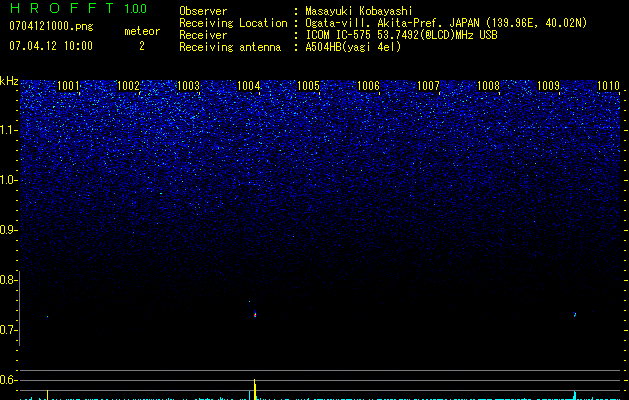Click the meteor count label
Viewport: 629px width, 400px height.
coord(142,31)
